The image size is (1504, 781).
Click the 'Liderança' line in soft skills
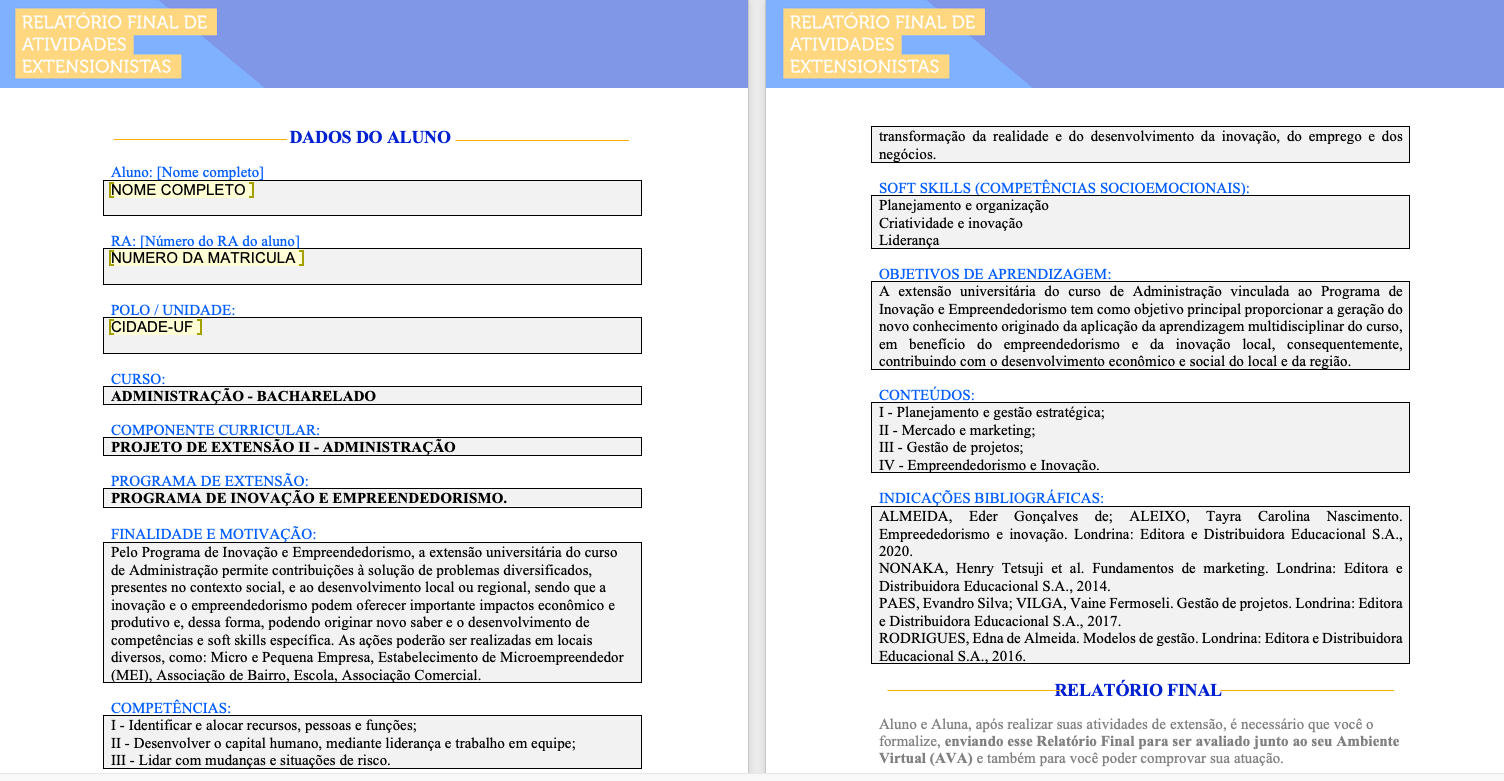coord(909,240)
